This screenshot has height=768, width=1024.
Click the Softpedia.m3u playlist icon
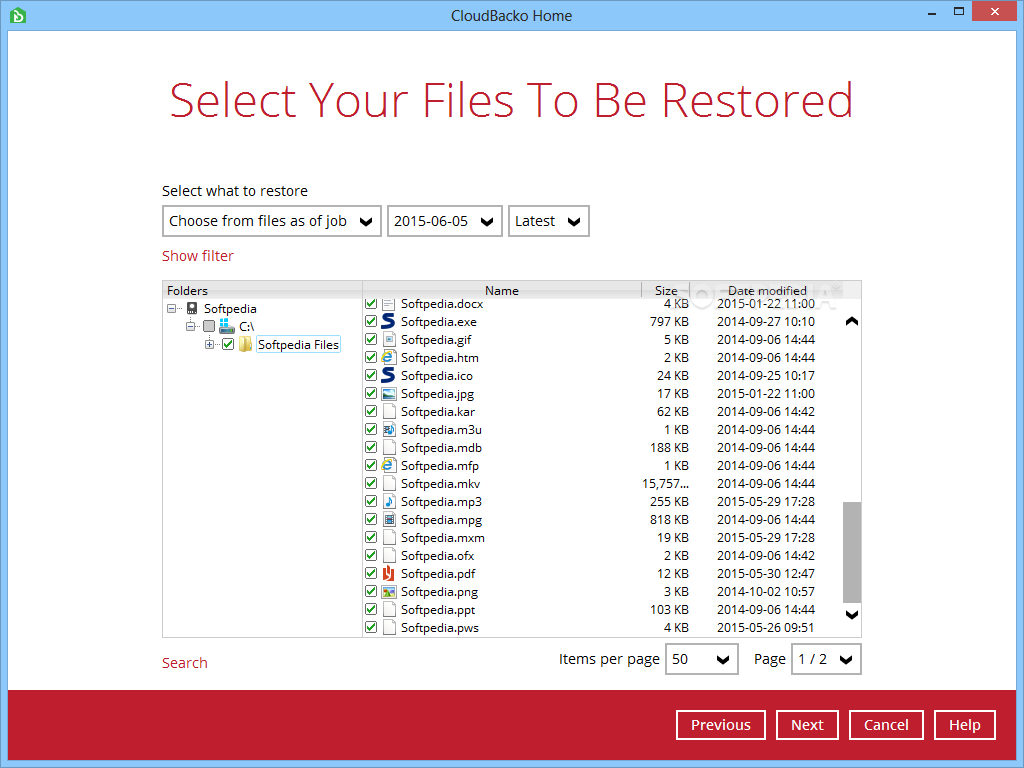389,430
